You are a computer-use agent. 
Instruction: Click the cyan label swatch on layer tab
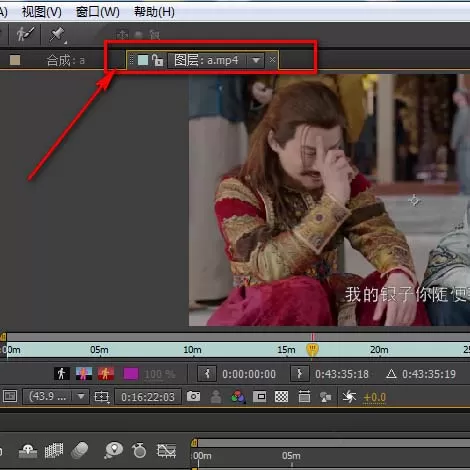point(143,60)
